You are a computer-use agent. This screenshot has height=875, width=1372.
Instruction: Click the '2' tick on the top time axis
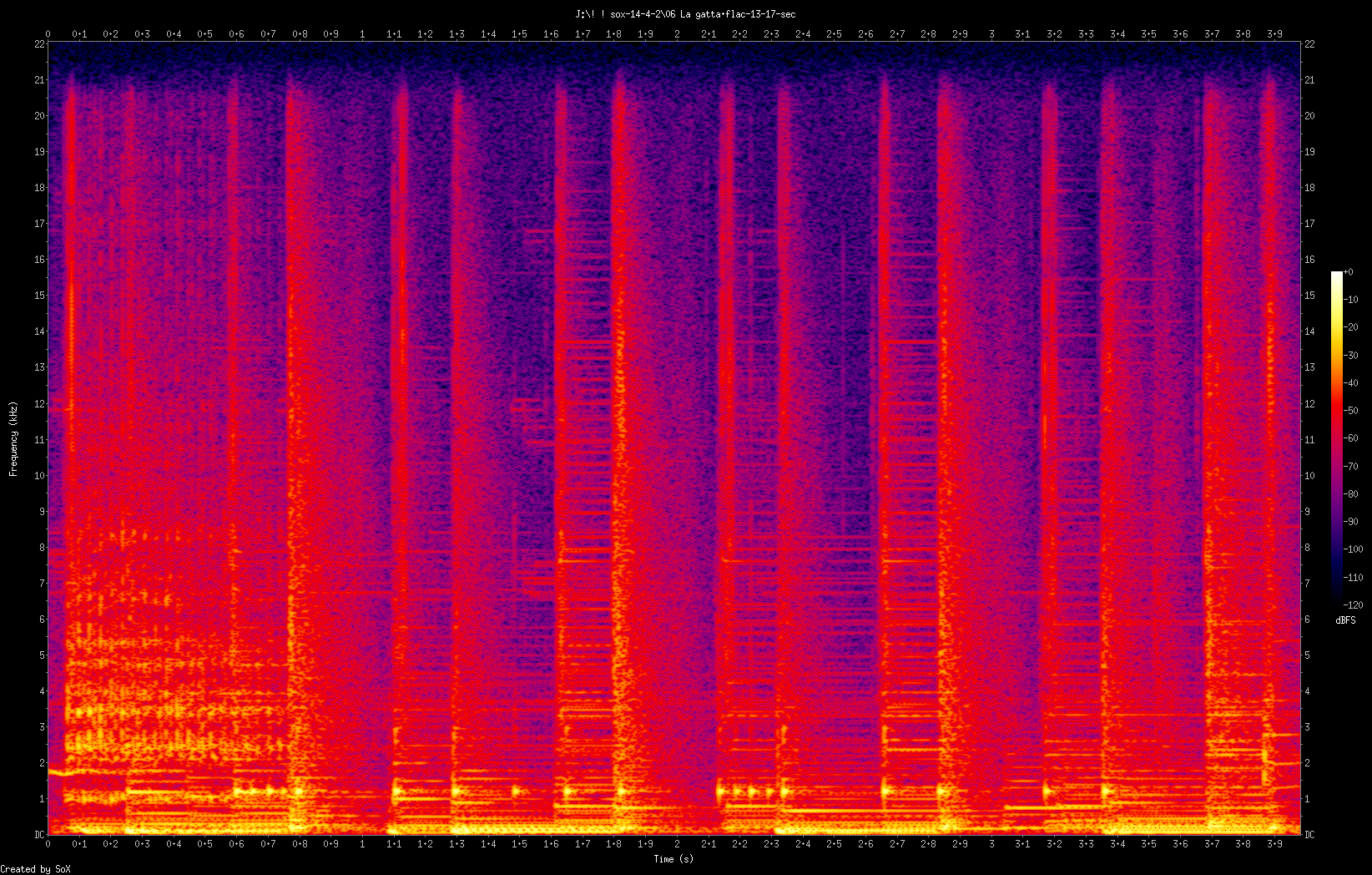click(677, 34)
